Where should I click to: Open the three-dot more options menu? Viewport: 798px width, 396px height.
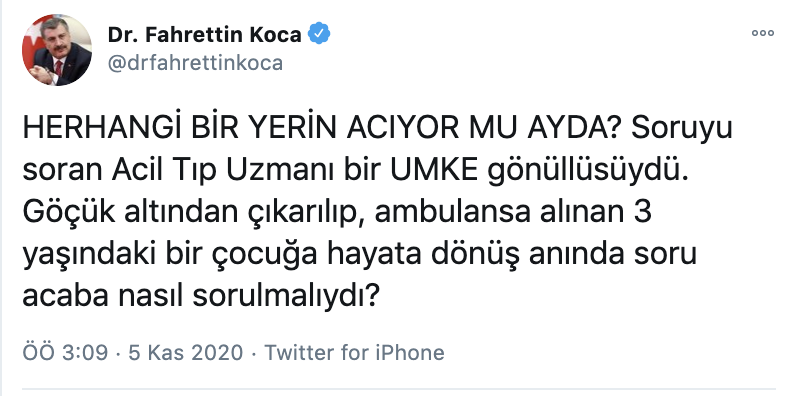[x=762, y=34]
